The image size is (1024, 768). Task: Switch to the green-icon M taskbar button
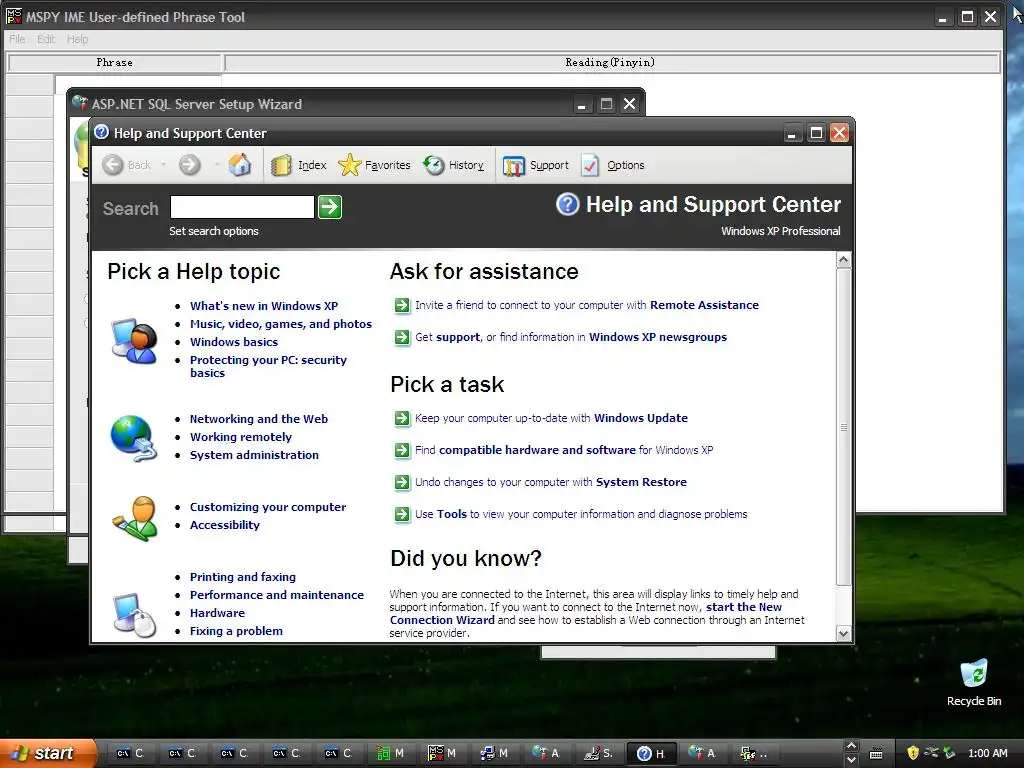[x=391, y=754]
